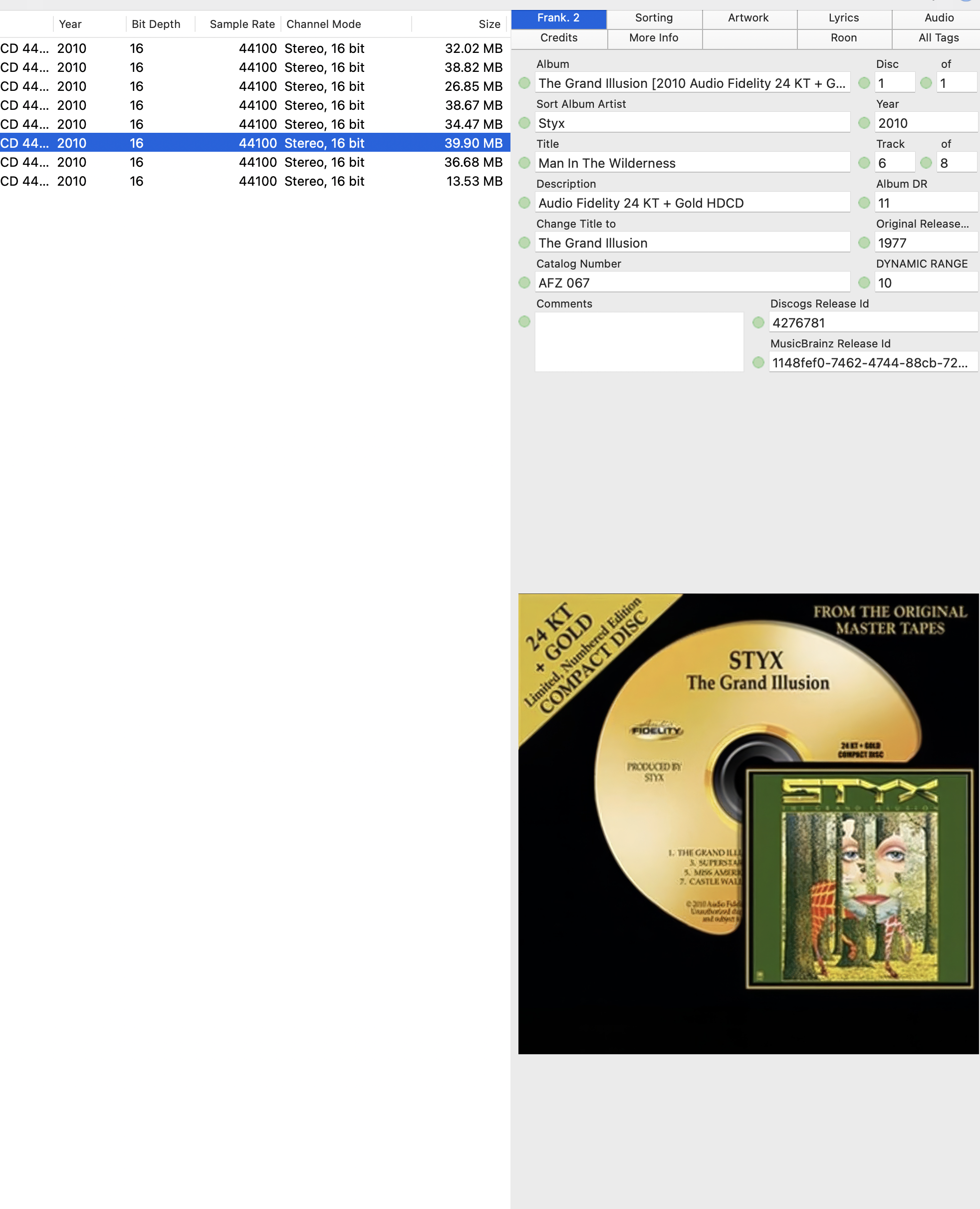Click the Album DR field showing 11
980x1209 pixels.
pos(927,203)
